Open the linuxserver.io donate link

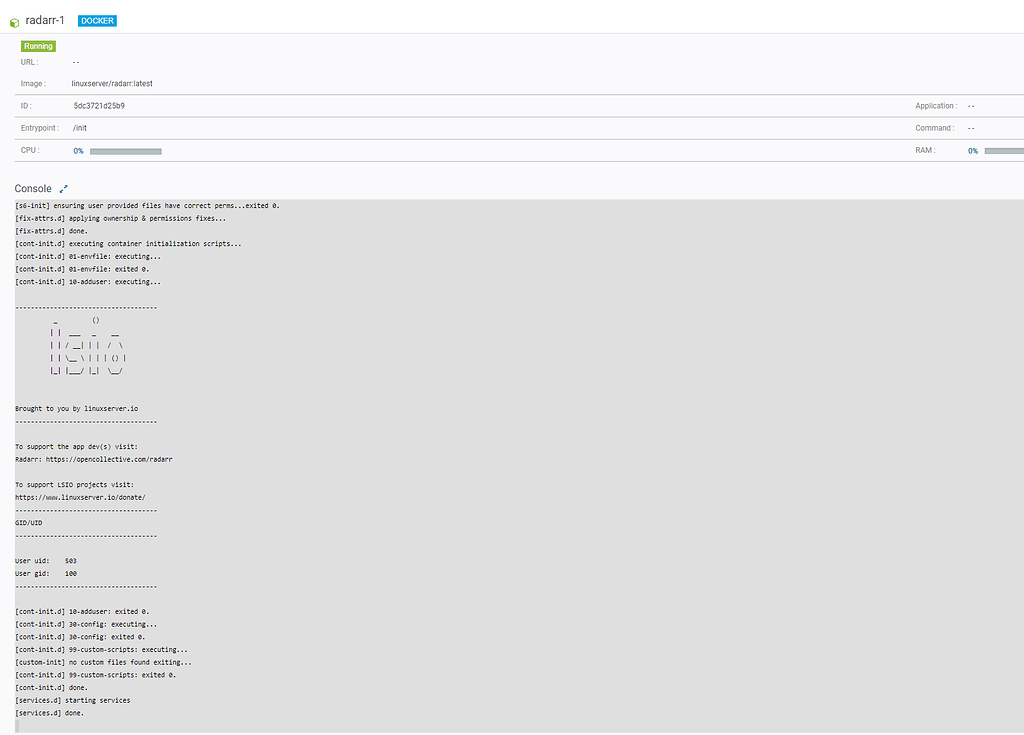click(x=80, y=497)
